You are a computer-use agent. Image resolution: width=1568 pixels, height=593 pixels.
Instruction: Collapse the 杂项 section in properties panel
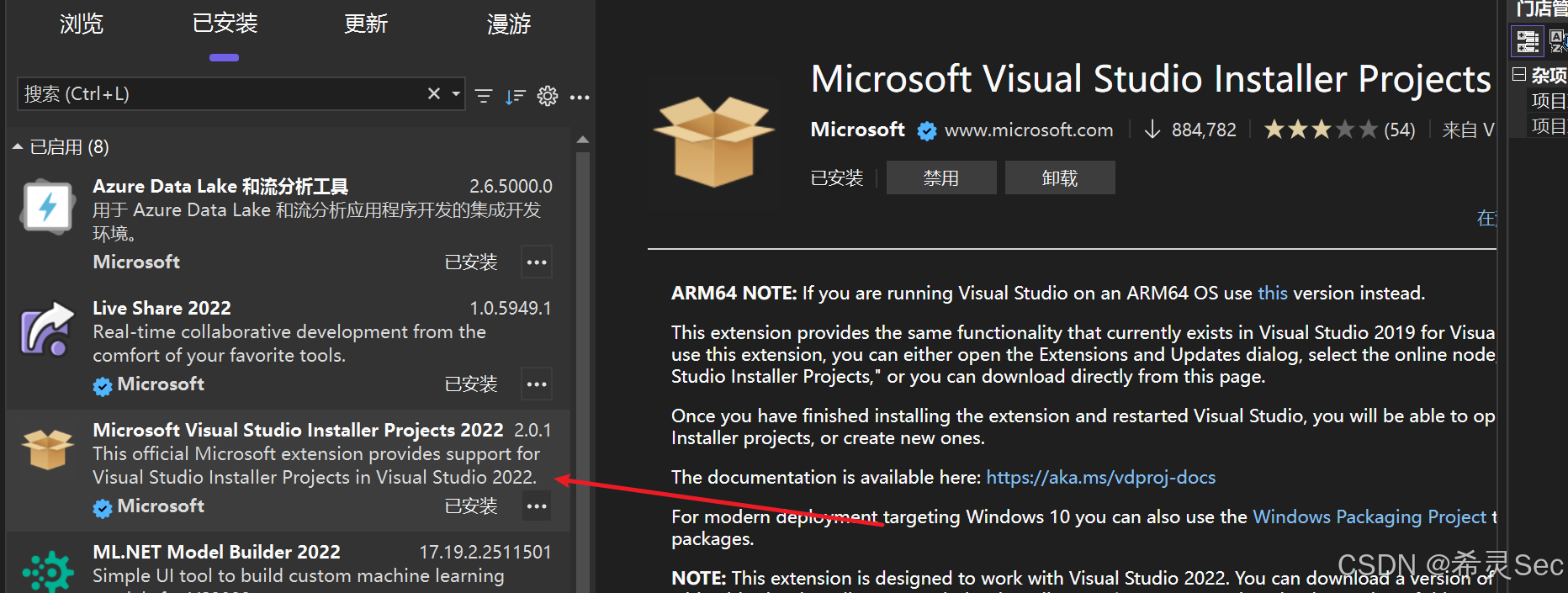[1519, 74]
